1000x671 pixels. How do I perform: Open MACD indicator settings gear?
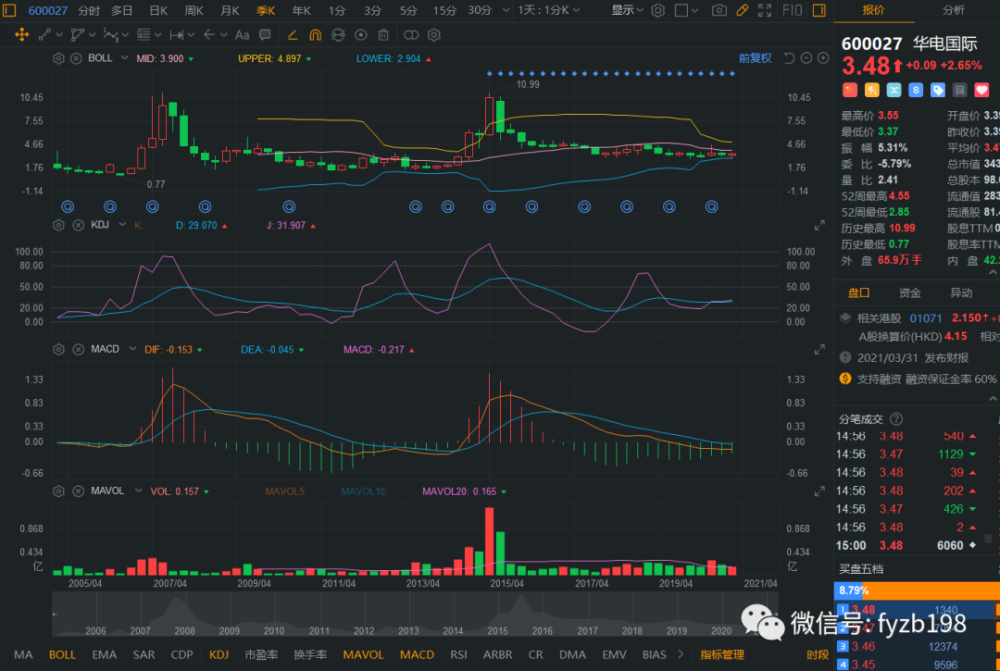click(59, 350)
